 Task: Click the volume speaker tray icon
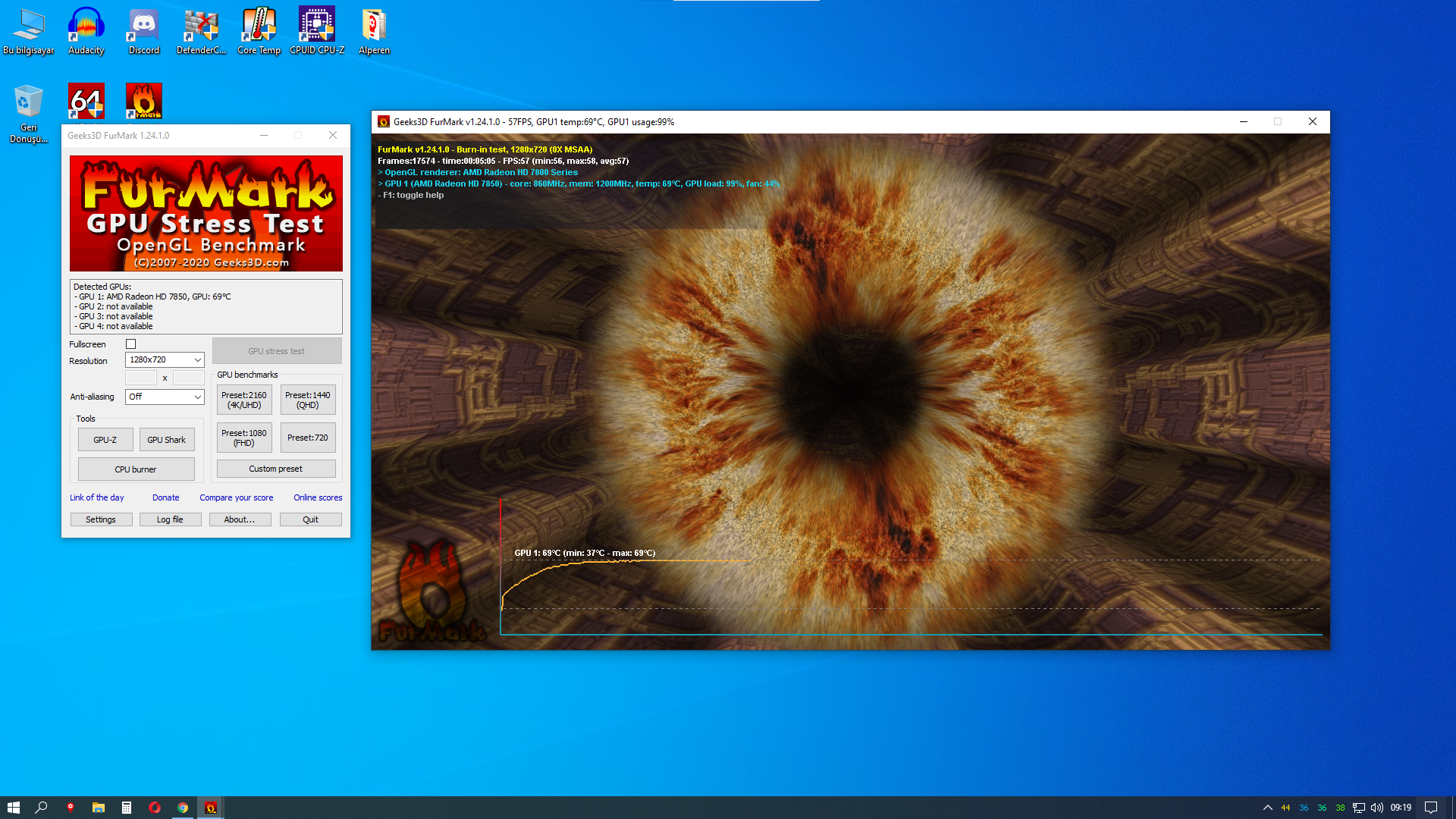[x=1377, y=808]
